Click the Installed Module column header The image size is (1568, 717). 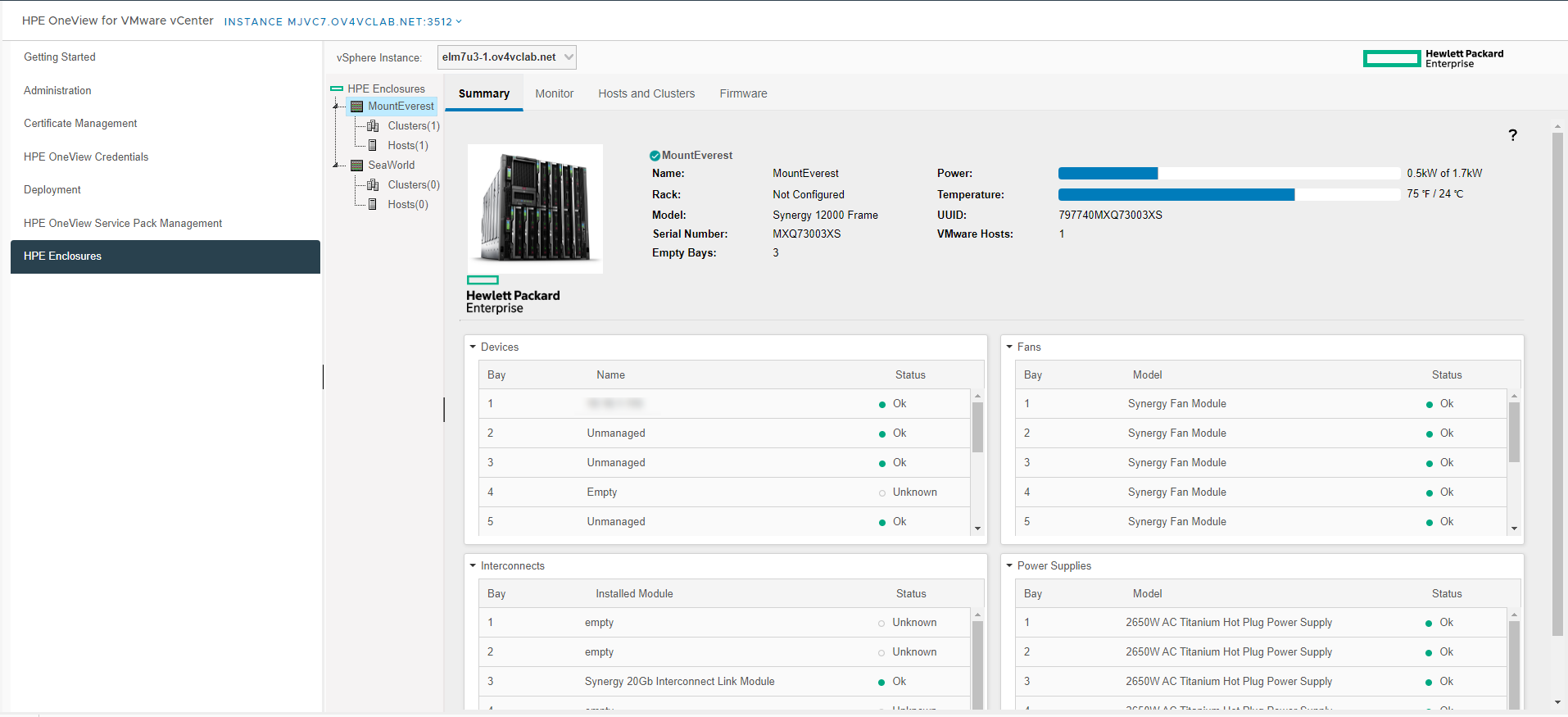coord(634,594)
